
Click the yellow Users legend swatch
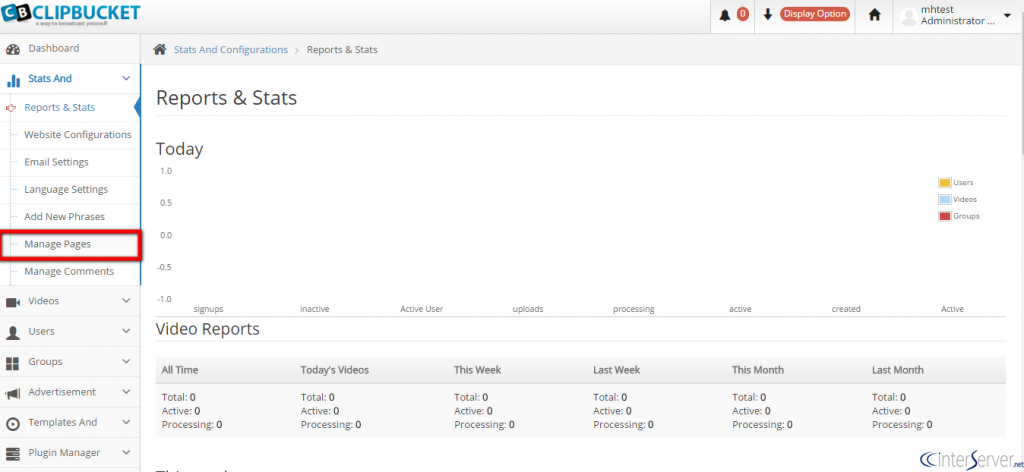click(x=944, y=183)
